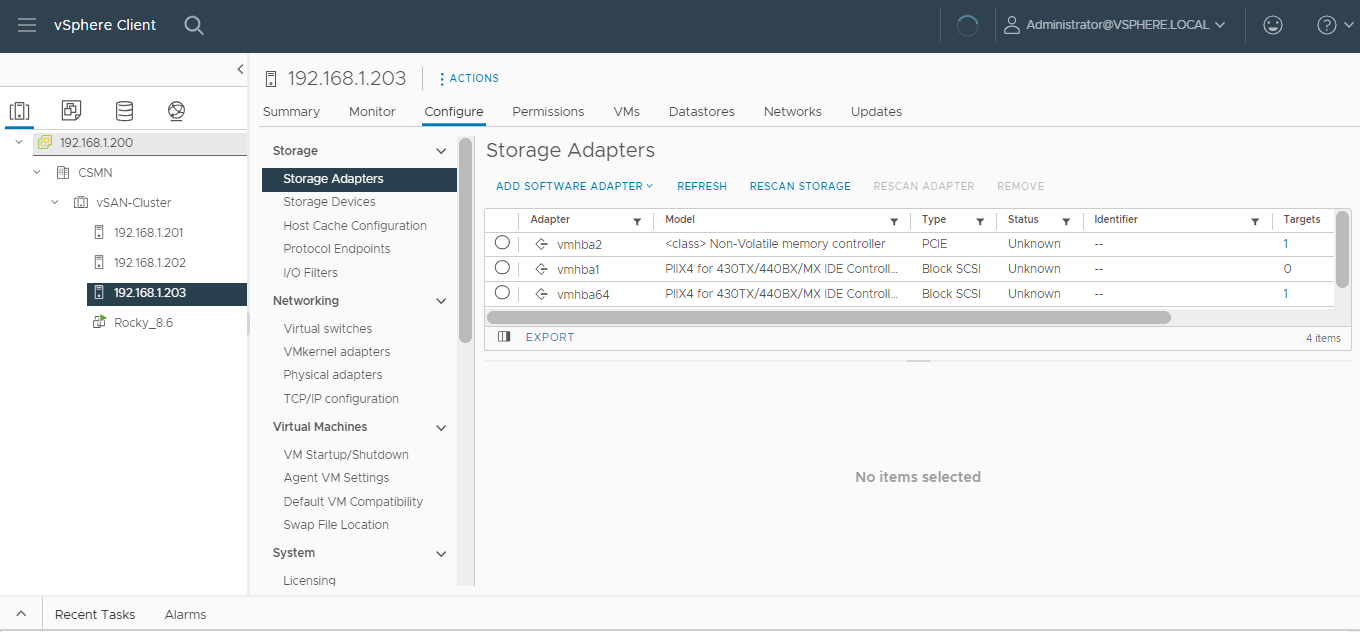Click Export below the adapters table
Screen dimensions: 1360x632
click(x=550, y=338)
